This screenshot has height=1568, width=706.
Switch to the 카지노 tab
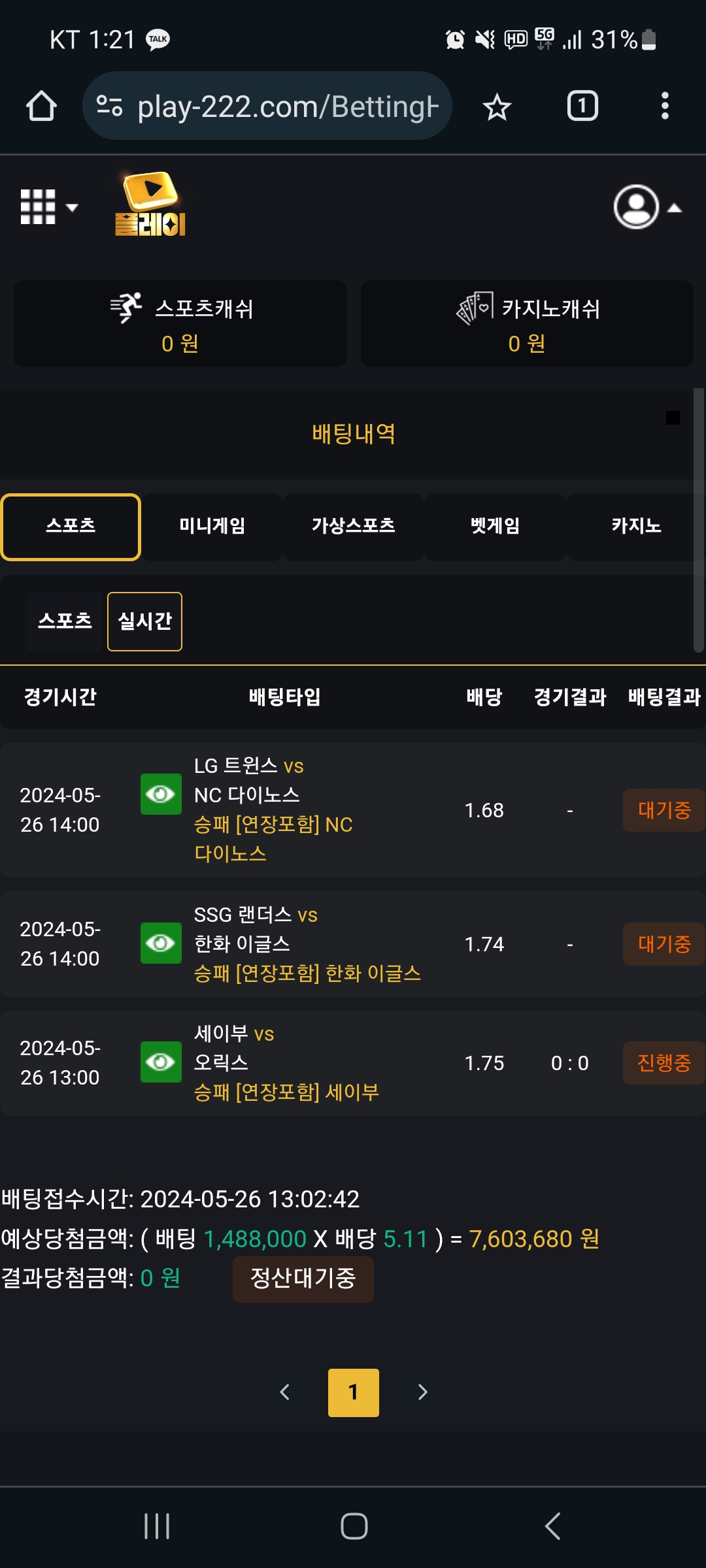tap(635, 527)
